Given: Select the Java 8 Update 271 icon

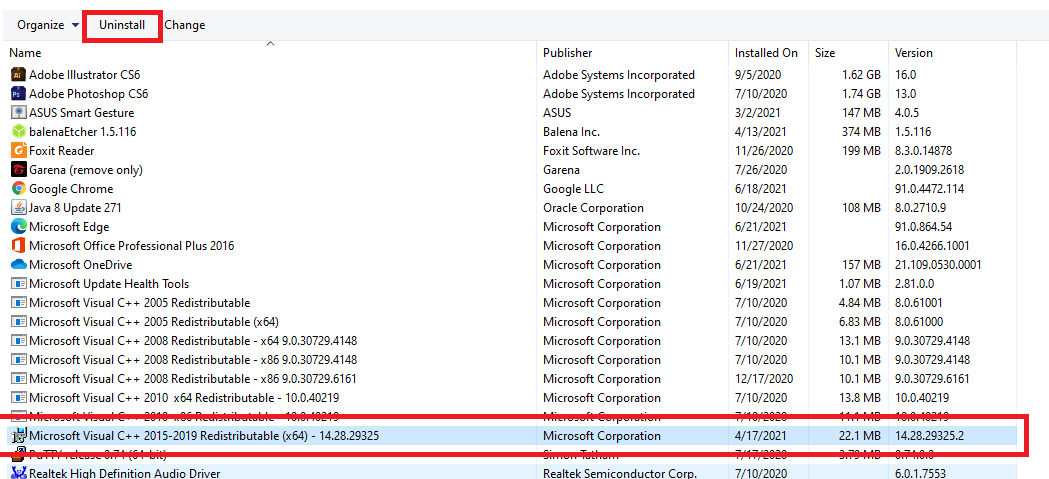Looking at the screenshot, I should coord(18,208).
